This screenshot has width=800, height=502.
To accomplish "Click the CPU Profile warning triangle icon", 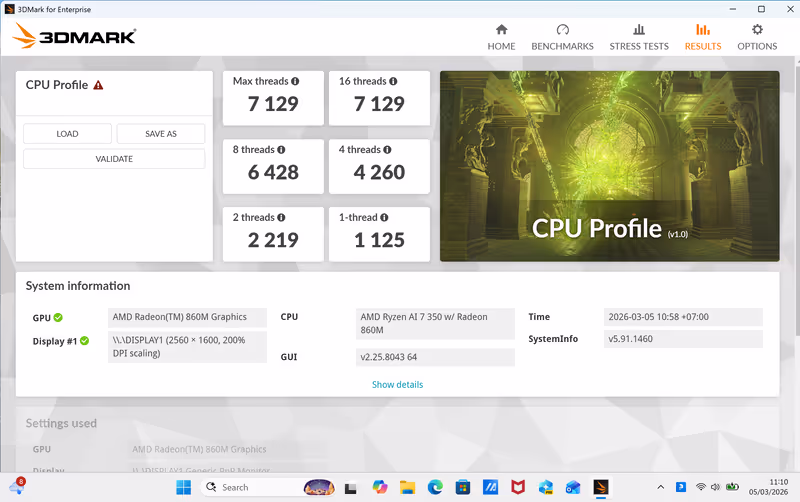I will pos(98,86).
